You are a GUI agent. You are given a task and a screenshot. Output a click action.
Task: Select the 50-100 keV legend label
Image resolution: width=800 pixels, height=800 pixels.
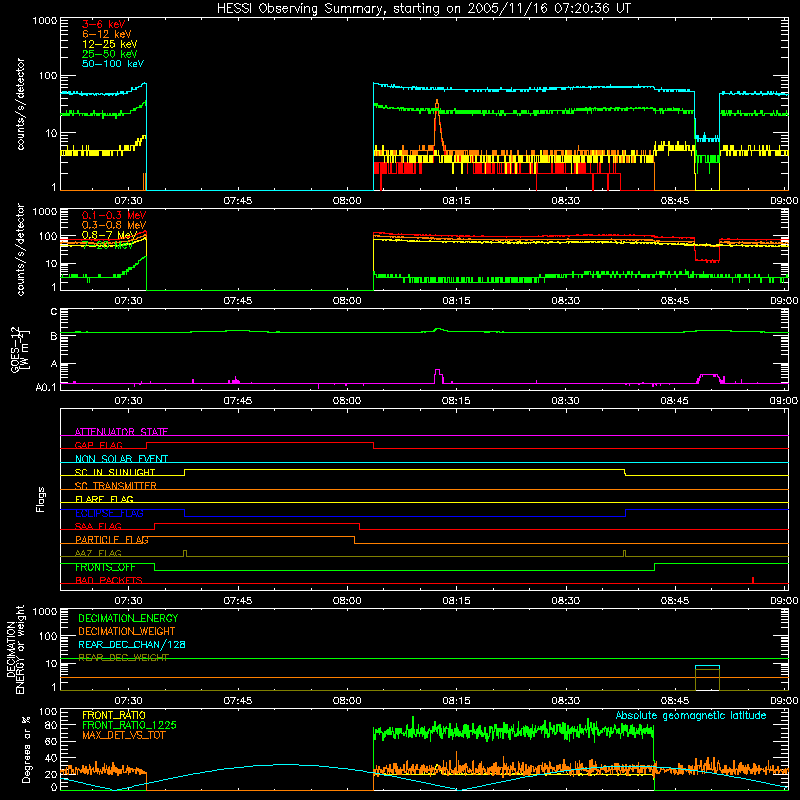(x=112, y=63)
